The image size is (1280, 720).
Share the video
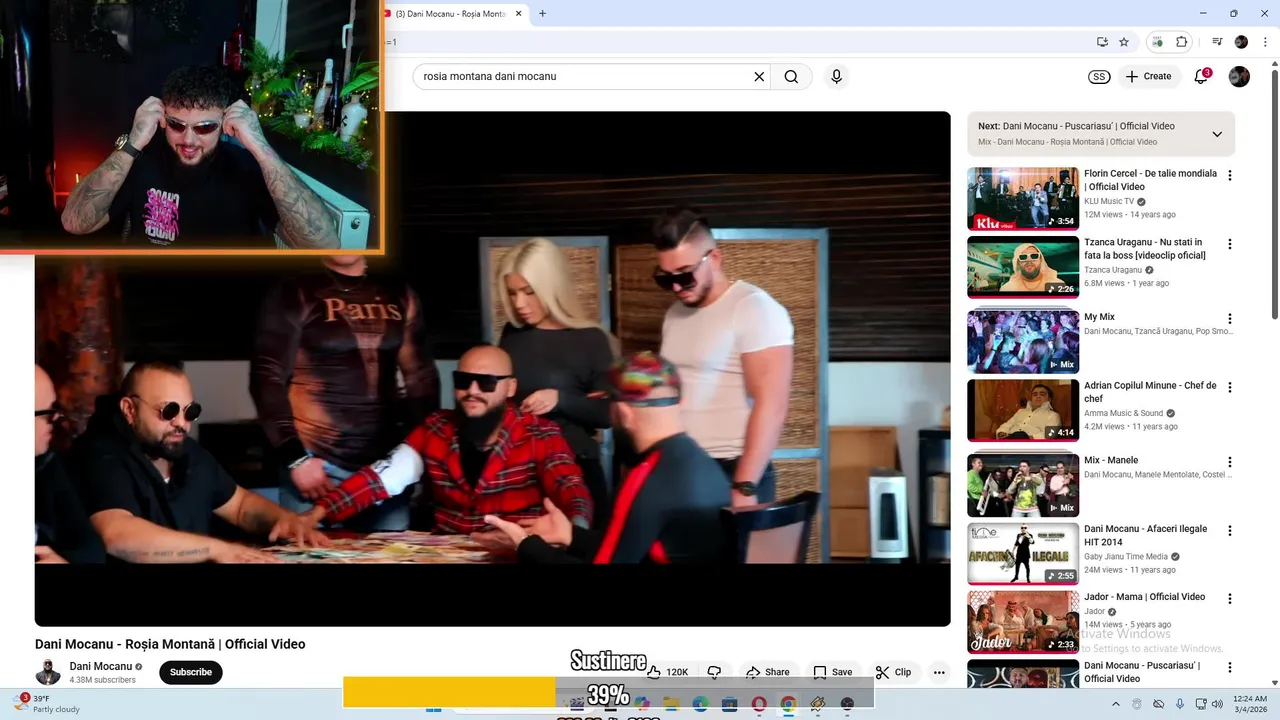click(768, 672)
